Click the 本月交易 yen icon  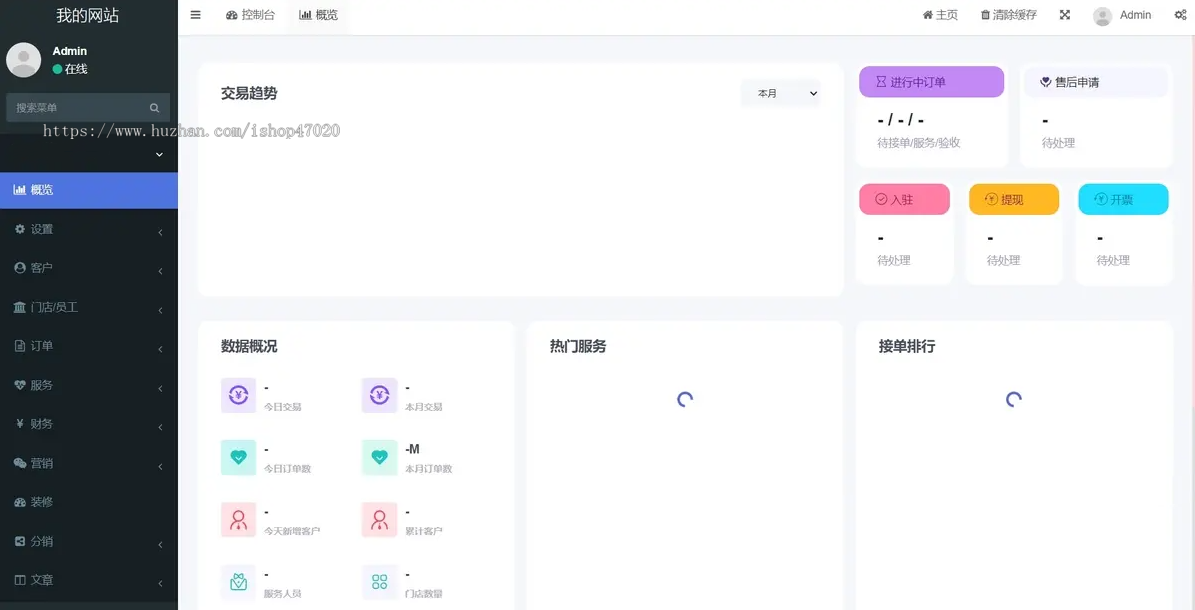[380, 395]
